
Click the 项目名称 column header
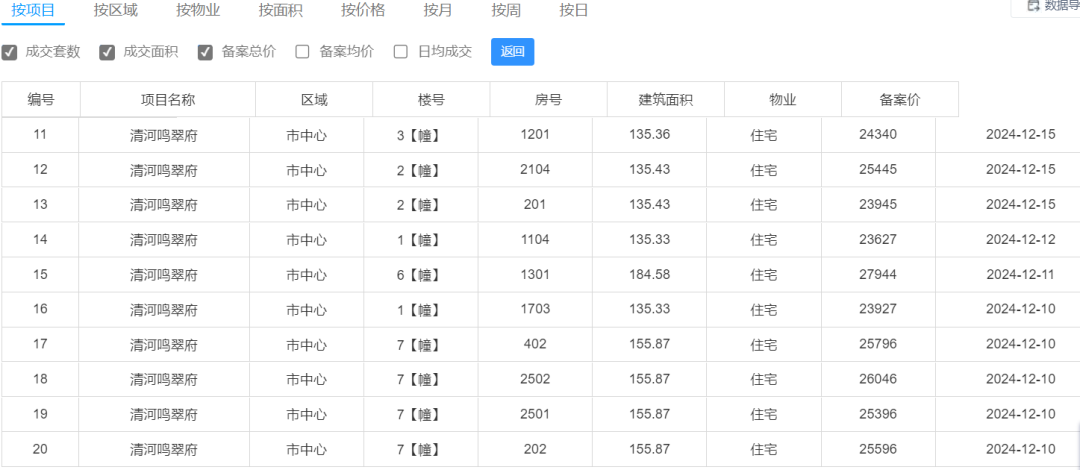click(168, 99)
